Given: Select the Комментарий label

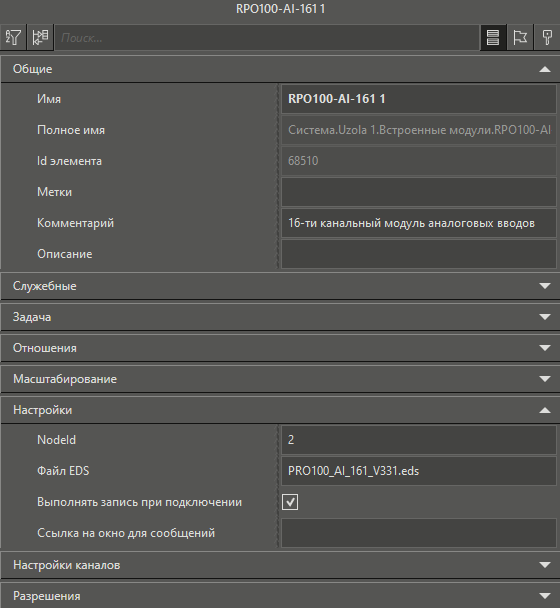Looking at the screenshot, I should coord(76,223).
